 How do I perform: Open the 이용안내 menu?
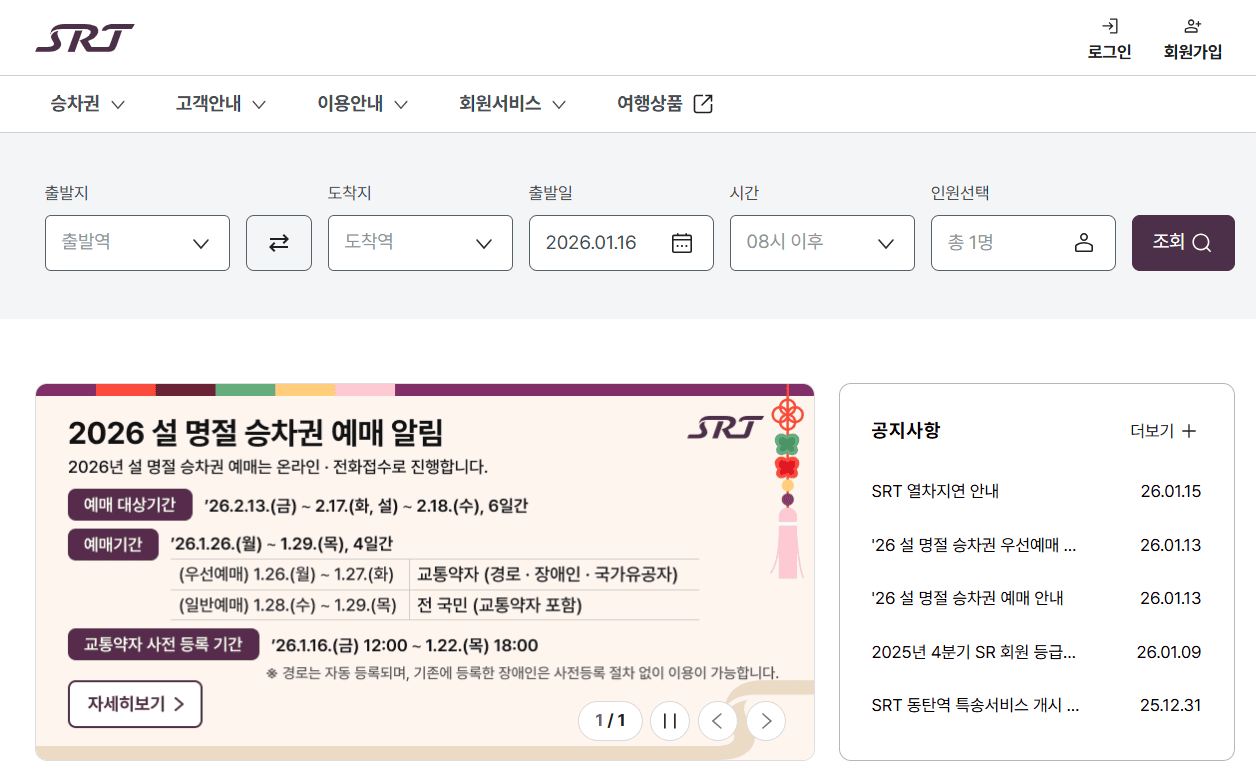(x=363, y=104)
